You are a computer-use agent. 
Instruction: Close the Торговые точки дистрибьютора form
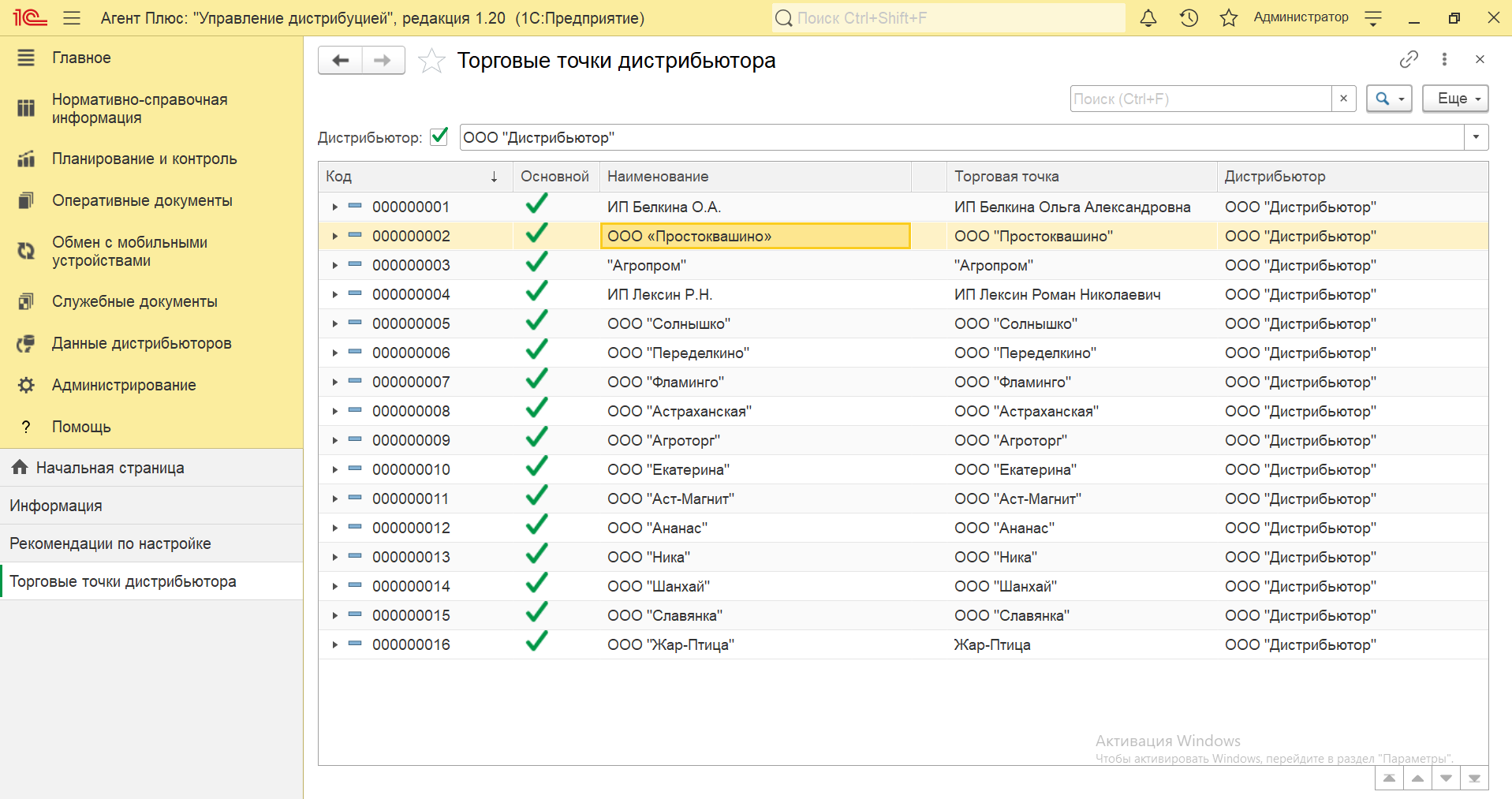tap(1480, 59)
